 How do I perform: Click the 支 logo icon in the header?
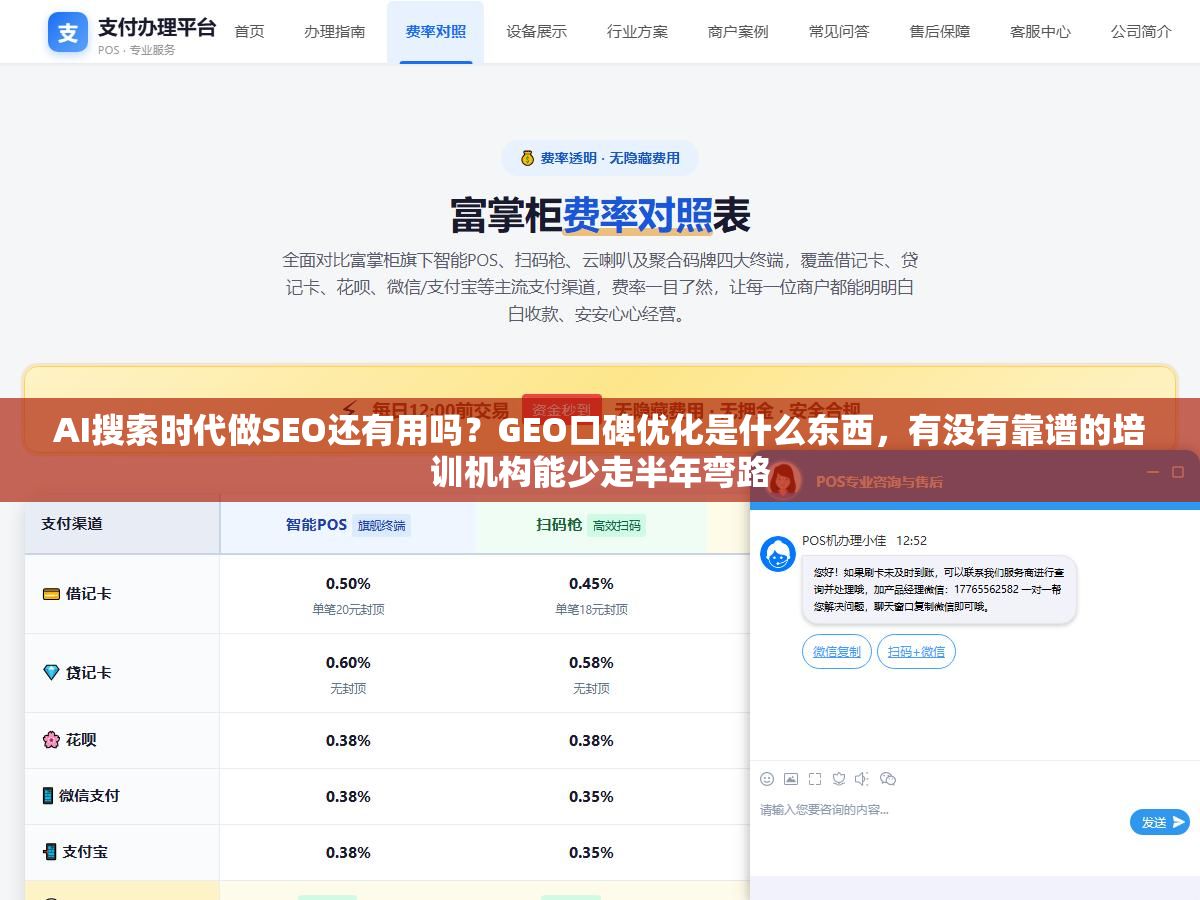[68, 33]
